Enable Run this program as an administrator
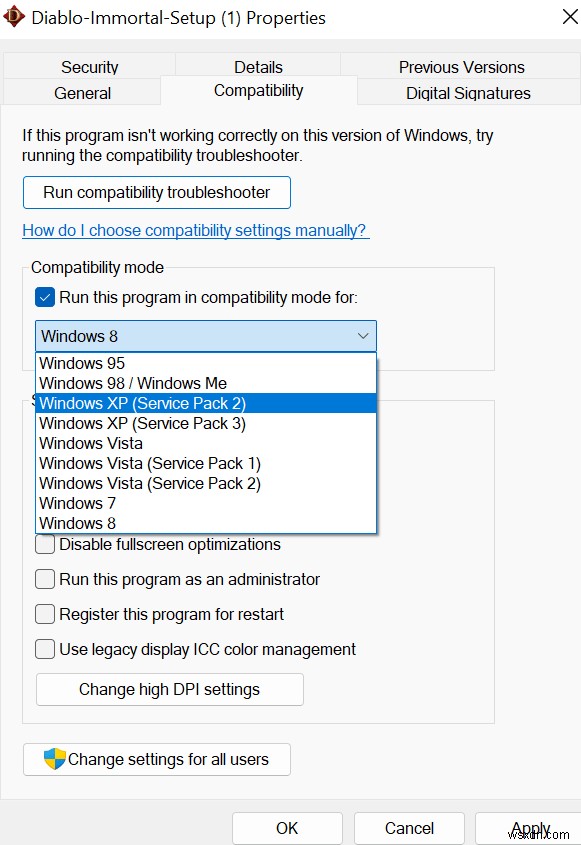Image resolution: width=581 pixels, height=845 pixels. 45,579
